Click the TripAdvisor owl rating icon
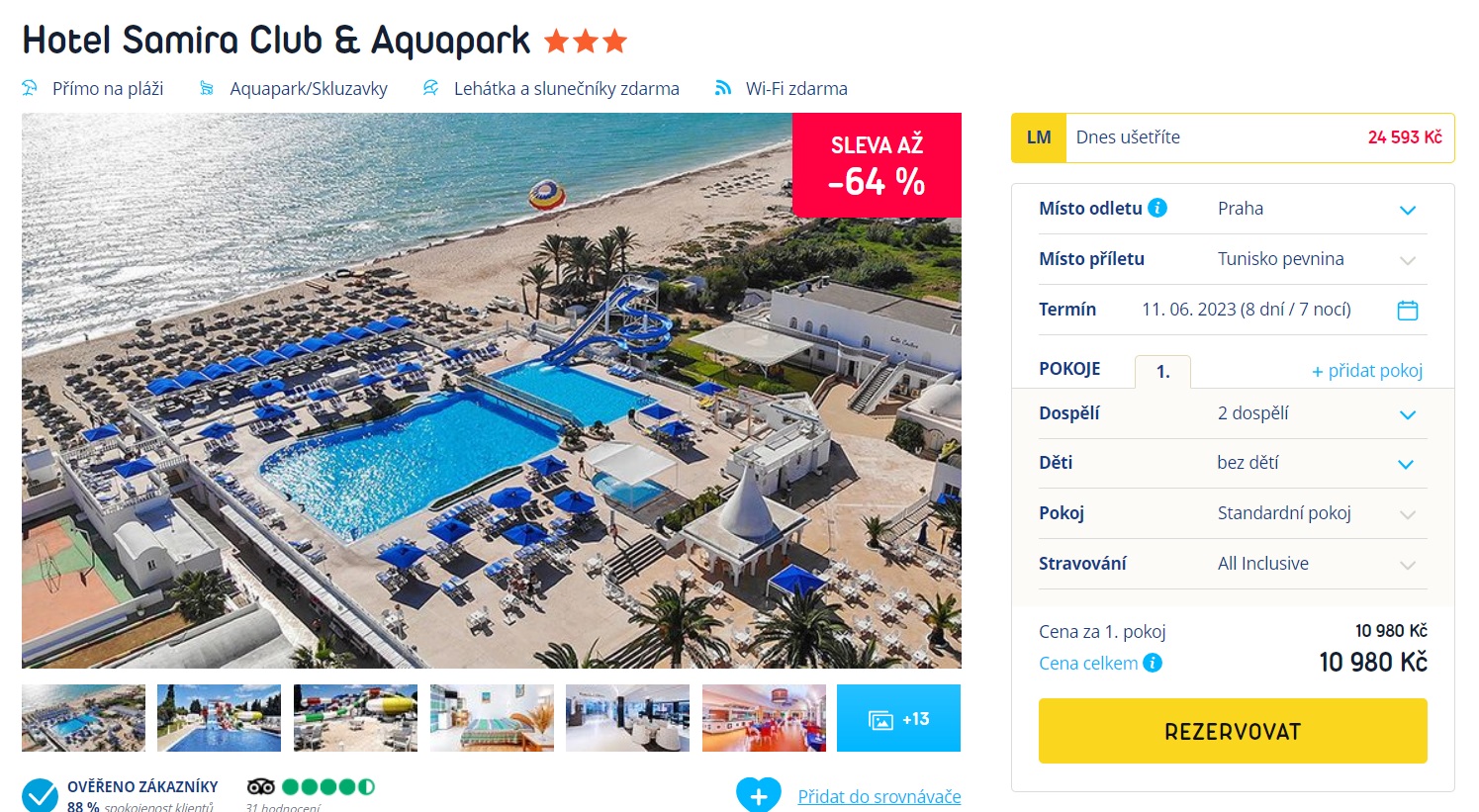The image size is (1479, 812). 260,787
